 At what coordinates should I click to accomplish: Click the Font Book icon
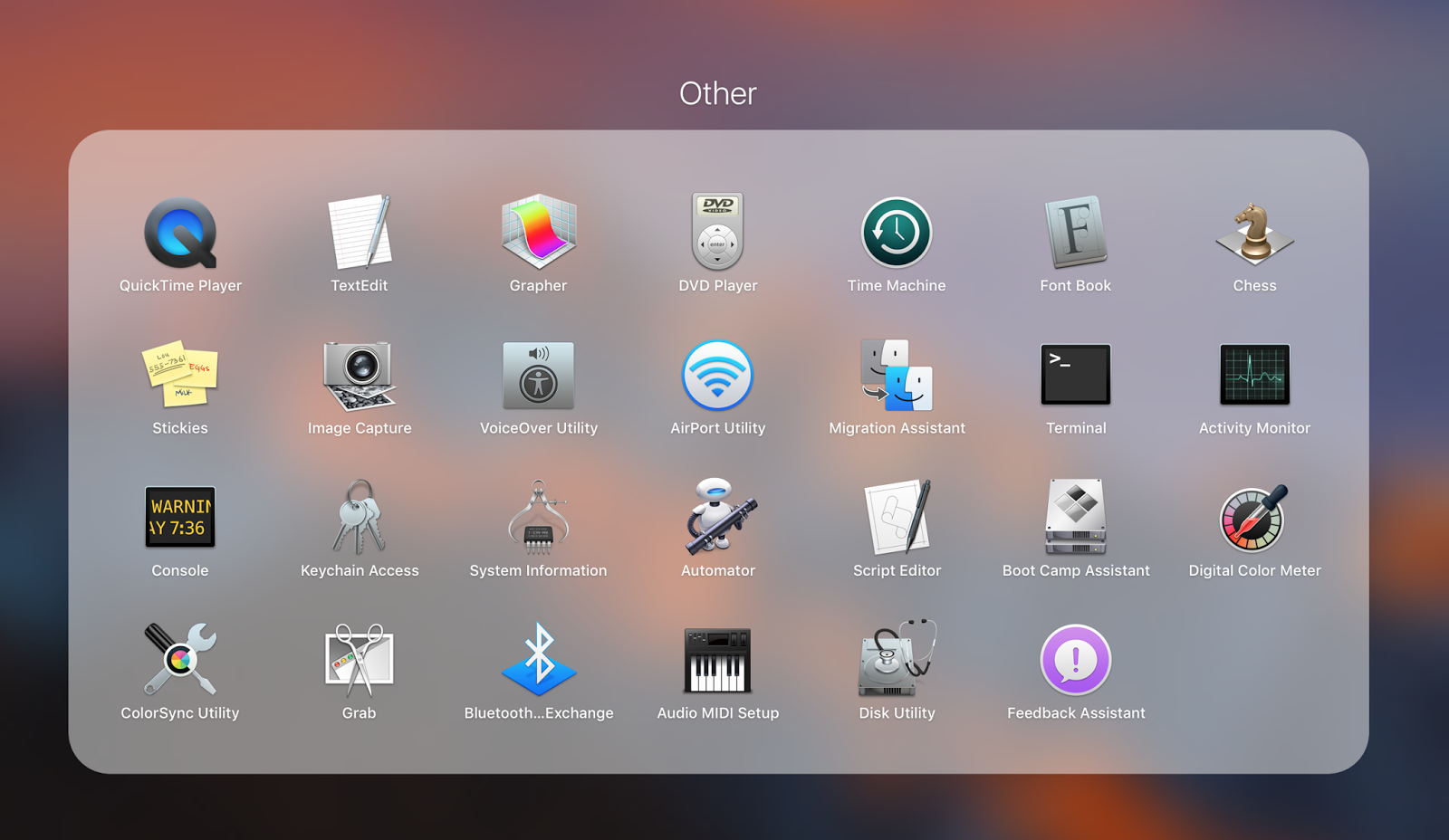tap(1076, 233)
